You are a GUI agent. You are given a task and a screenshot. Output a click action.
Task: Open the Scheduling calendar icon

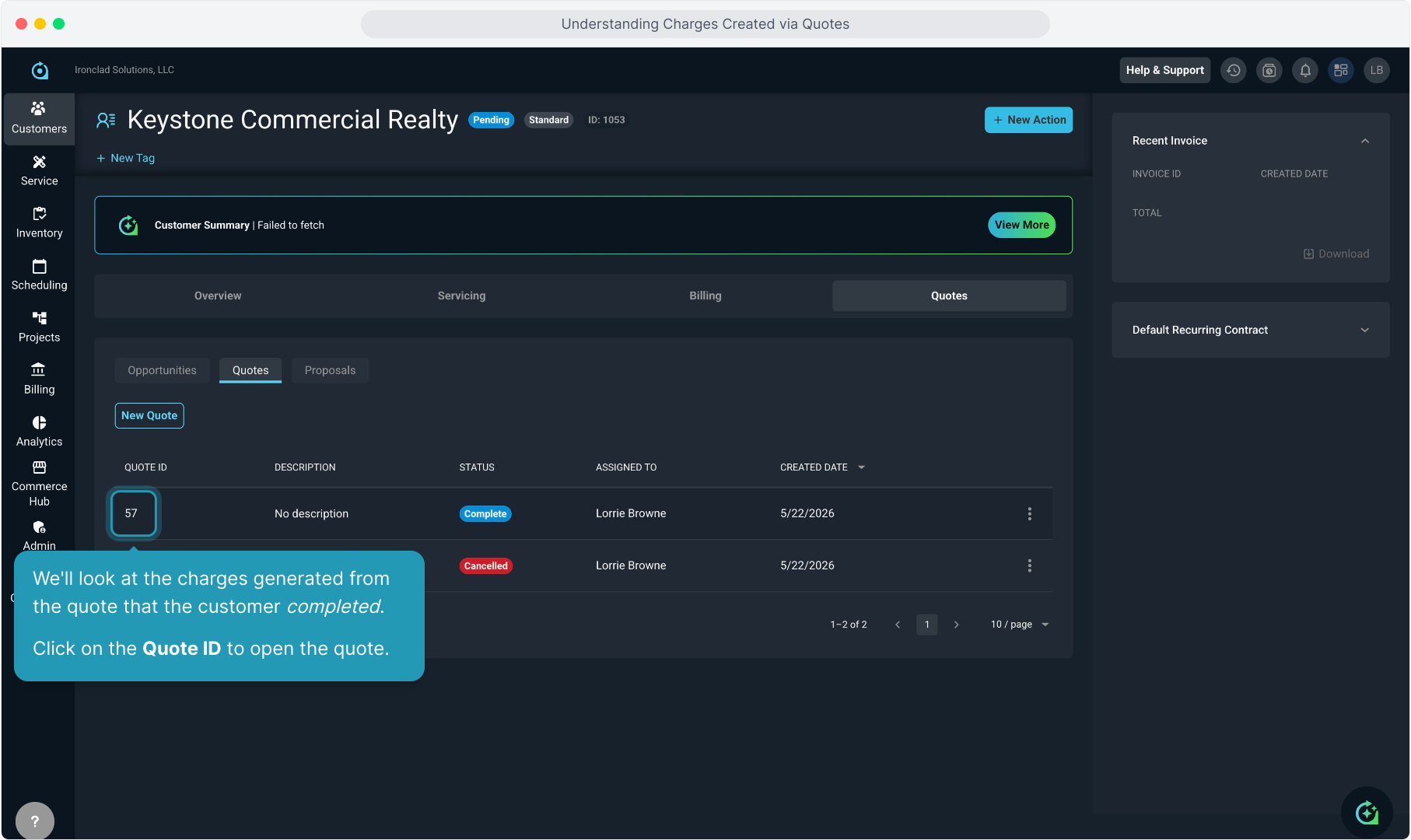(x=39, y=266)
